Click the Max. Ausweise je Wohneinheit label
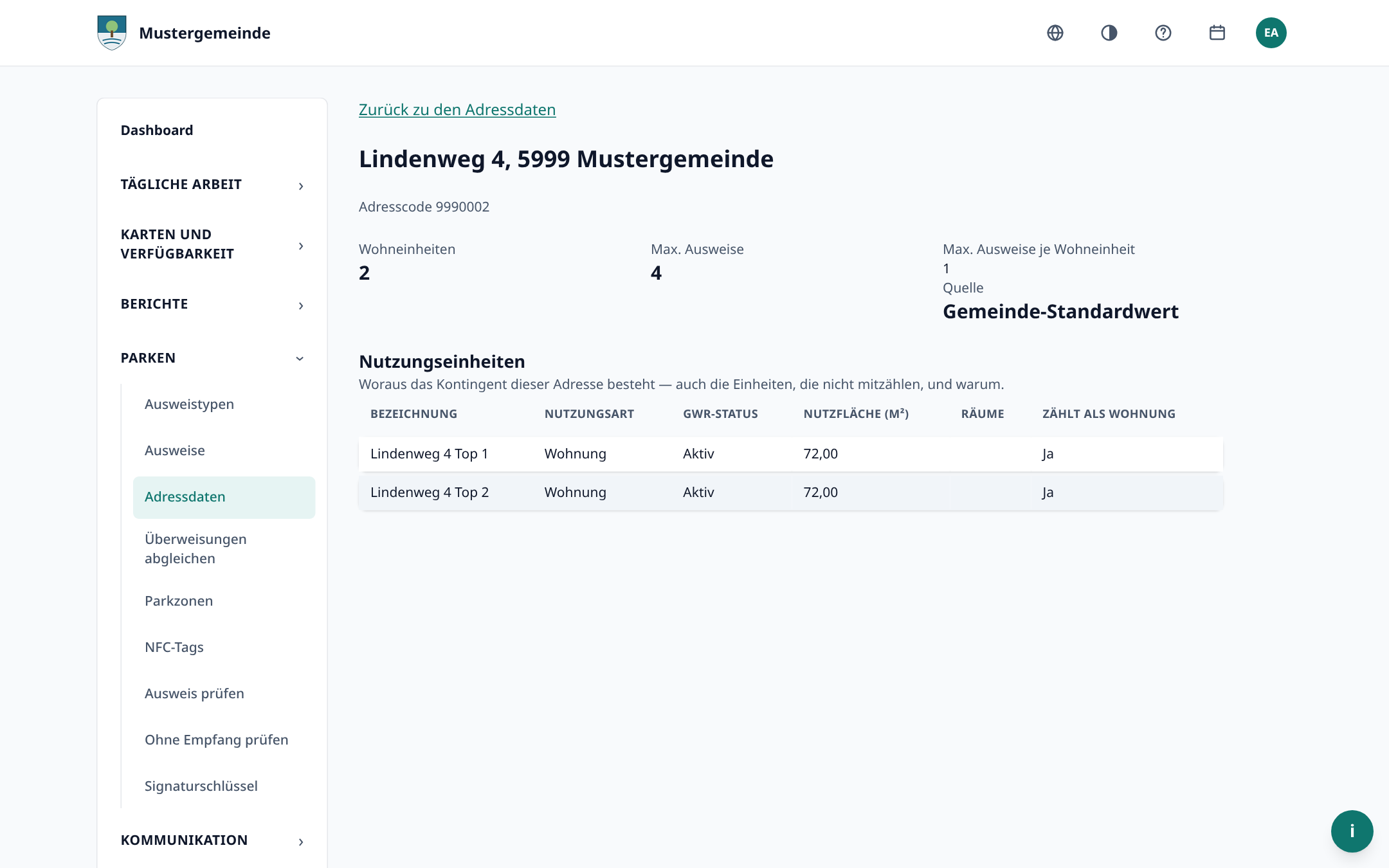1389x868 pixels. [x=1039, y=249]
